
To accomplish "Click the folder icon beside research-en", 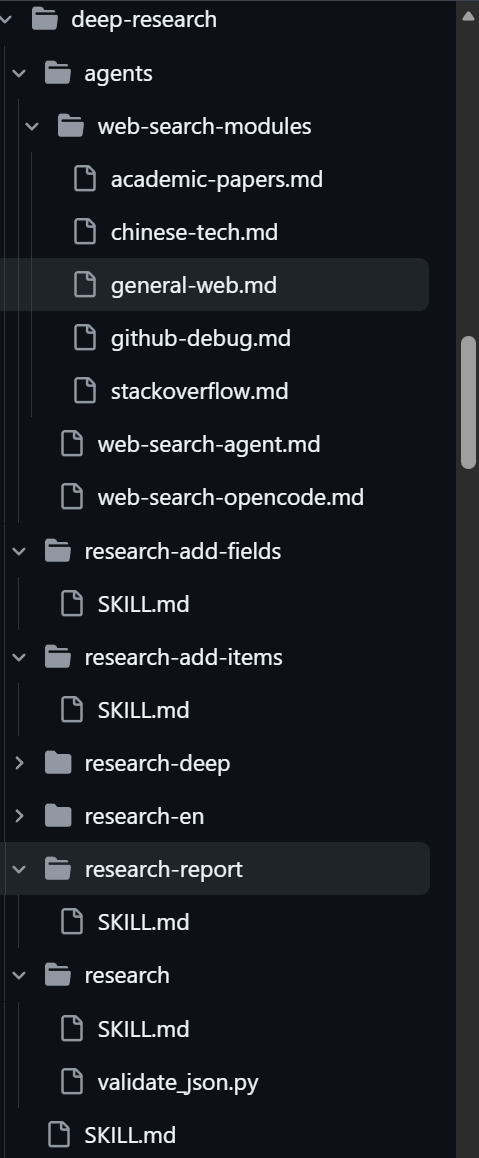I will tap(58, 816).
